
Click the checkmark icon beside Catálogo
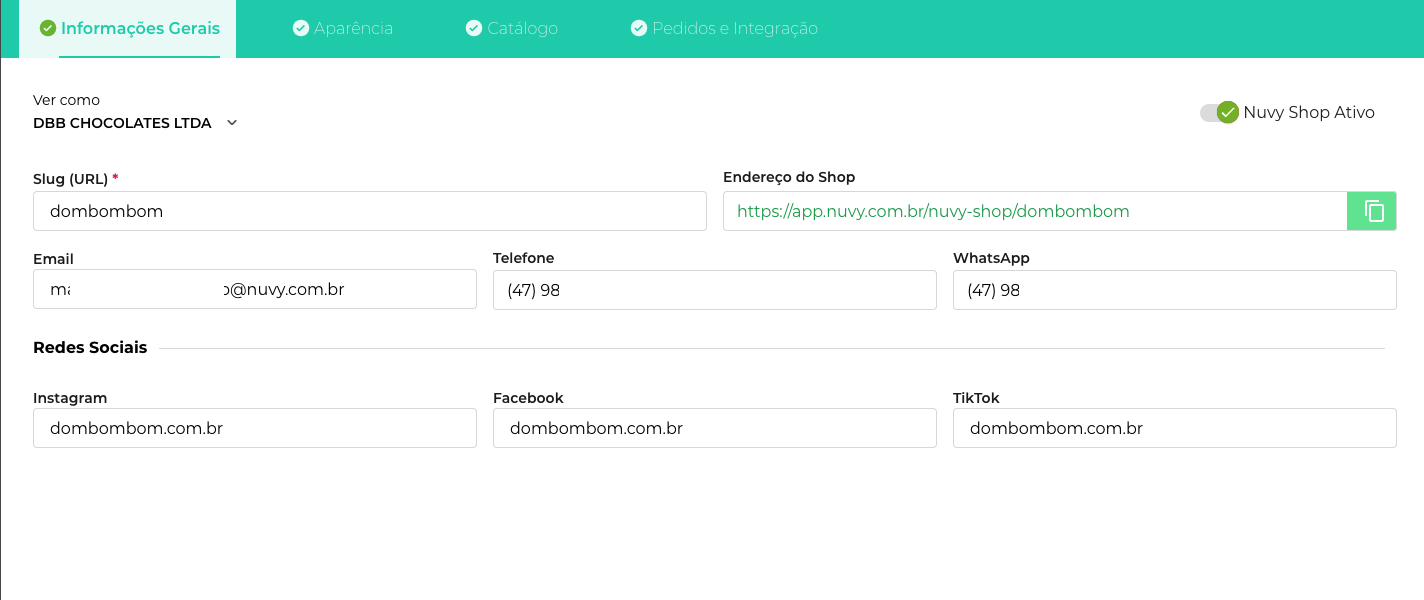(x=474, y=28)
